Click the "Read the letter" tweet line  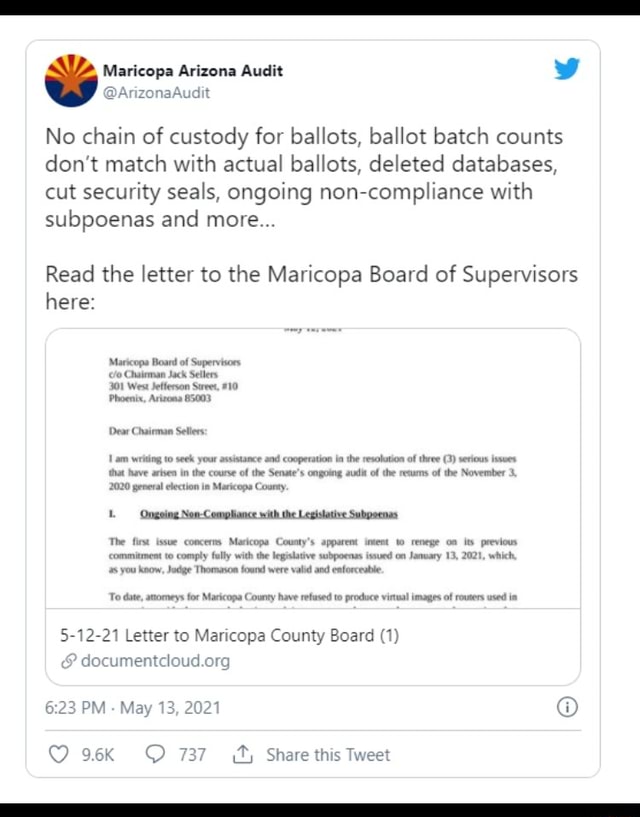(x=311, y=274)
